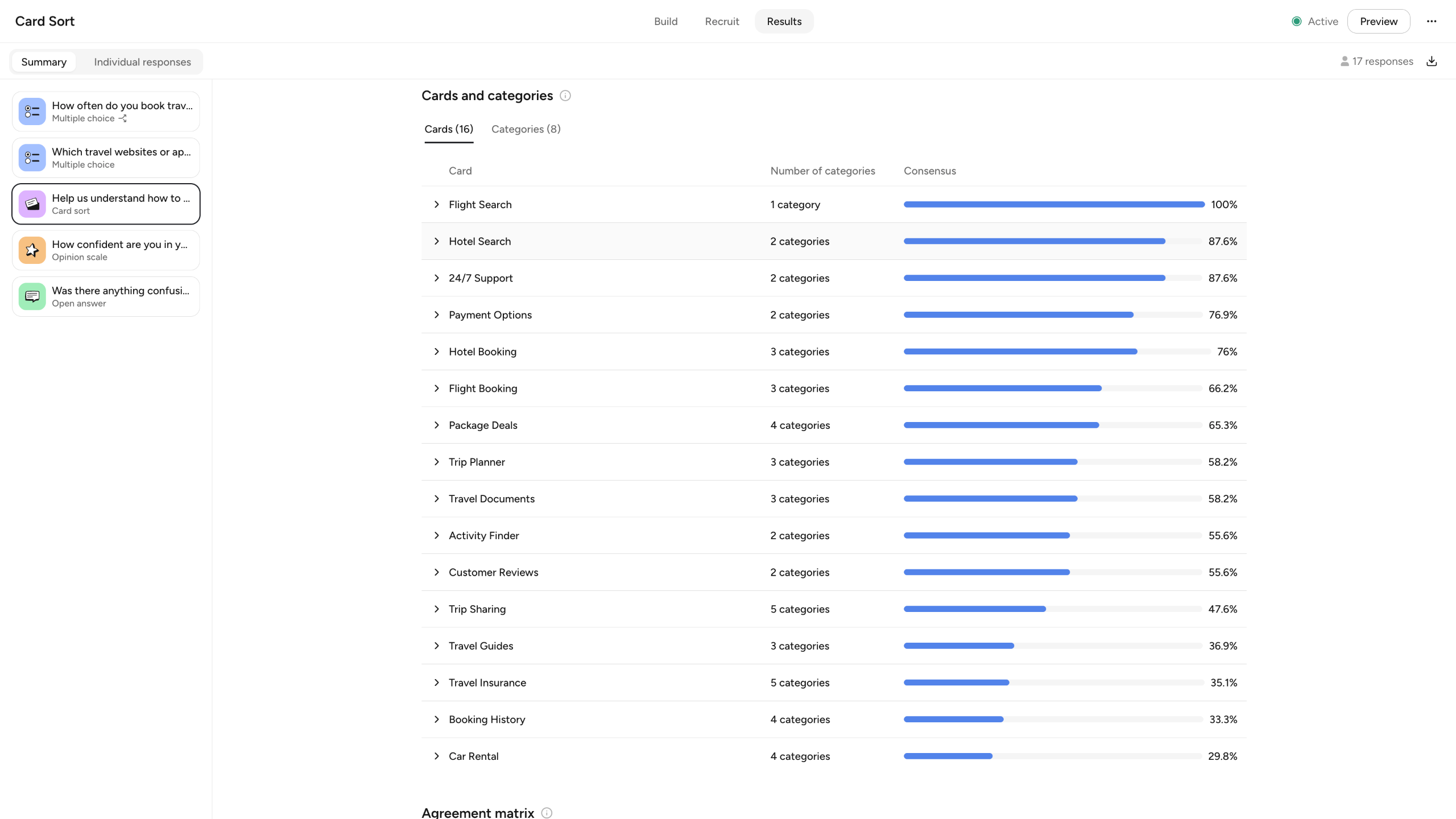Open the three-dot more options menu

tap(1432, 22)
